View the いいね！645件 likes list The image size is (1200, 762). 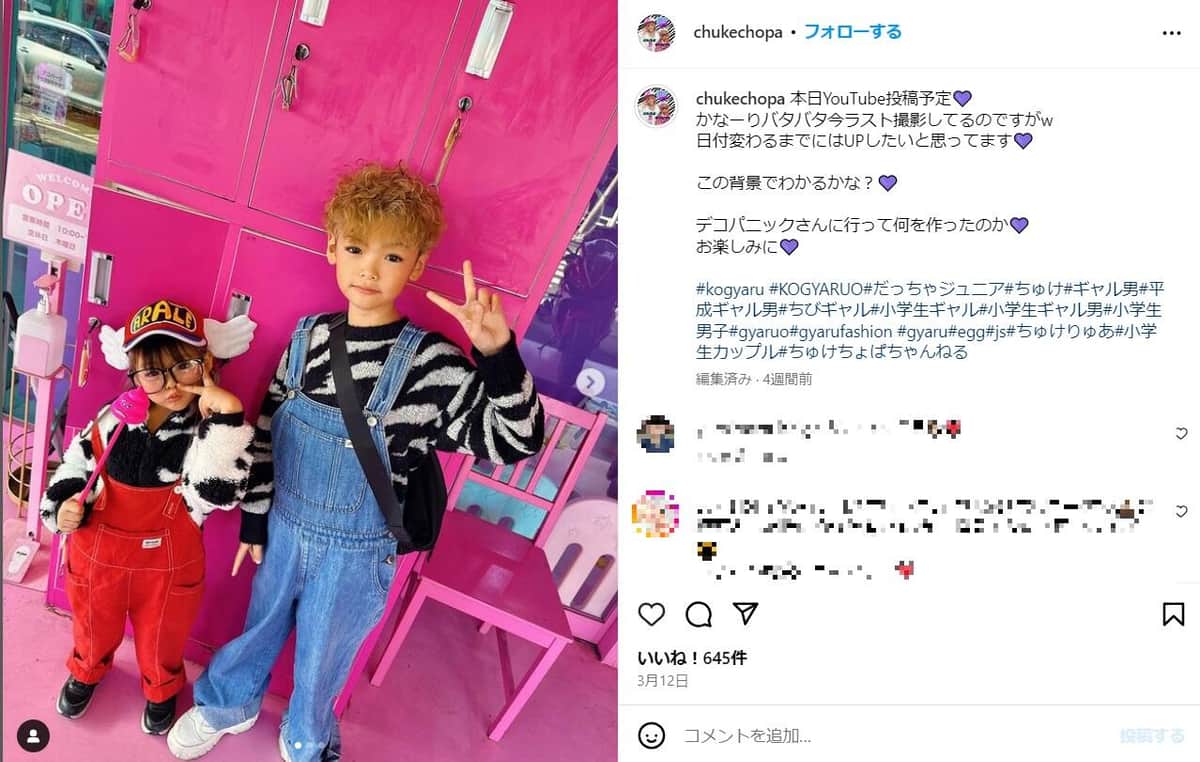click(x=692, y=658)
